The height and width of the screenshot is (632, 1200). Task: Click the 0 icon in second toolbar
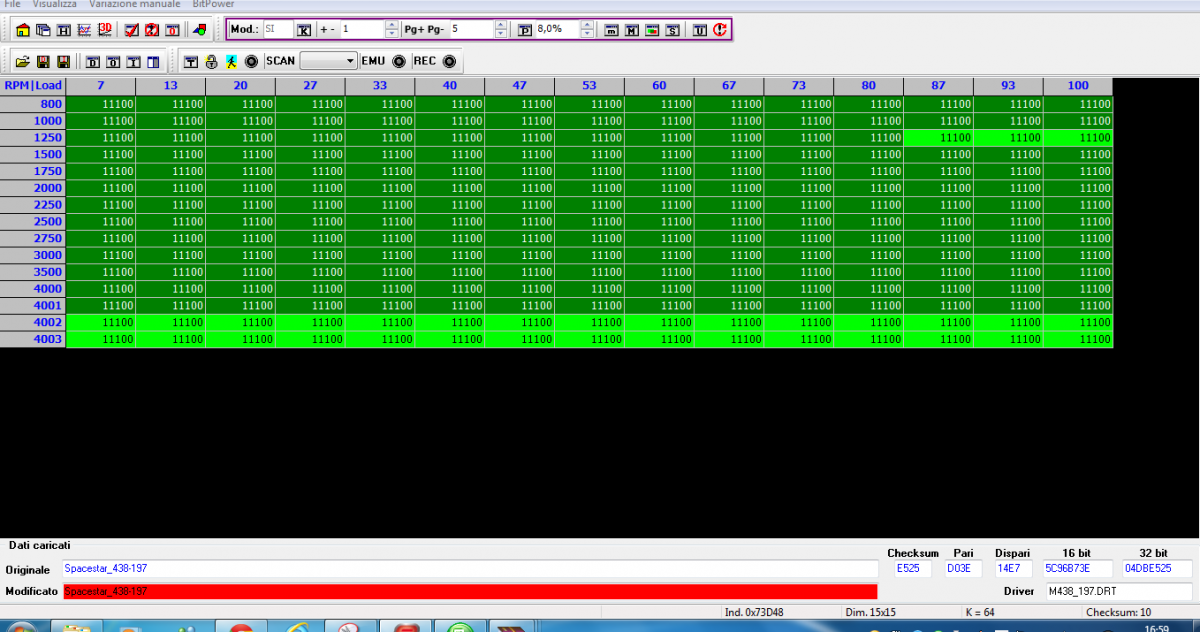[x=112, y=61]
